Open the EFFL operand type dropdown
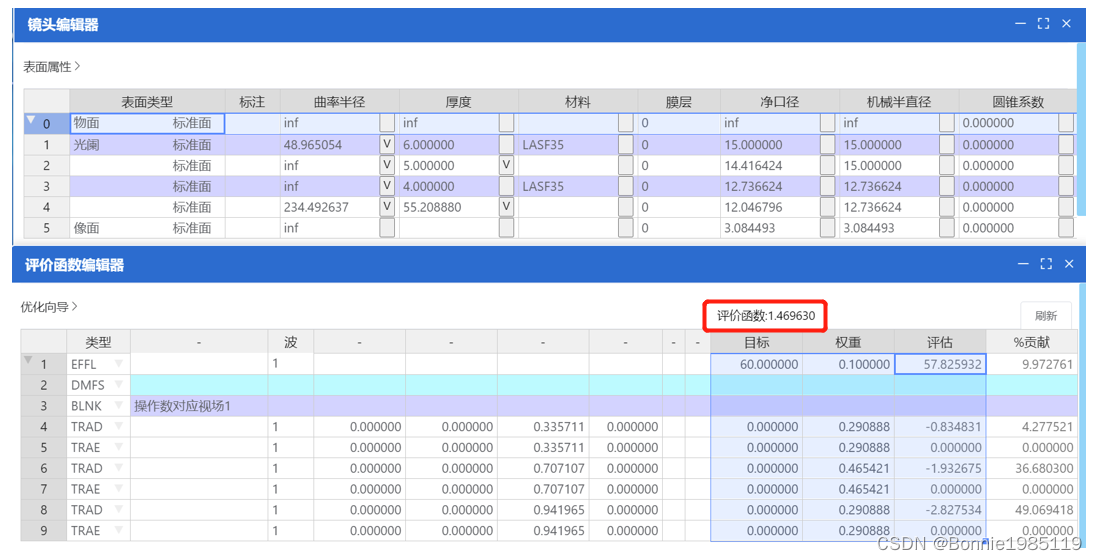Viewport: 1097px width, 560px height. pyautogui.click(x=118, y=364)
